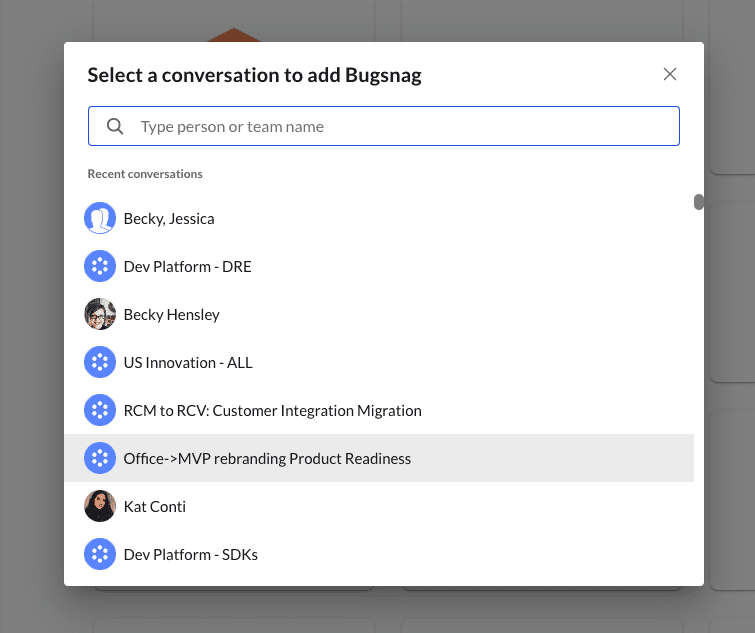
Task: Pick the US Innovation - ALL conversation
Action: pyautogui.click(x=188, y=362)
